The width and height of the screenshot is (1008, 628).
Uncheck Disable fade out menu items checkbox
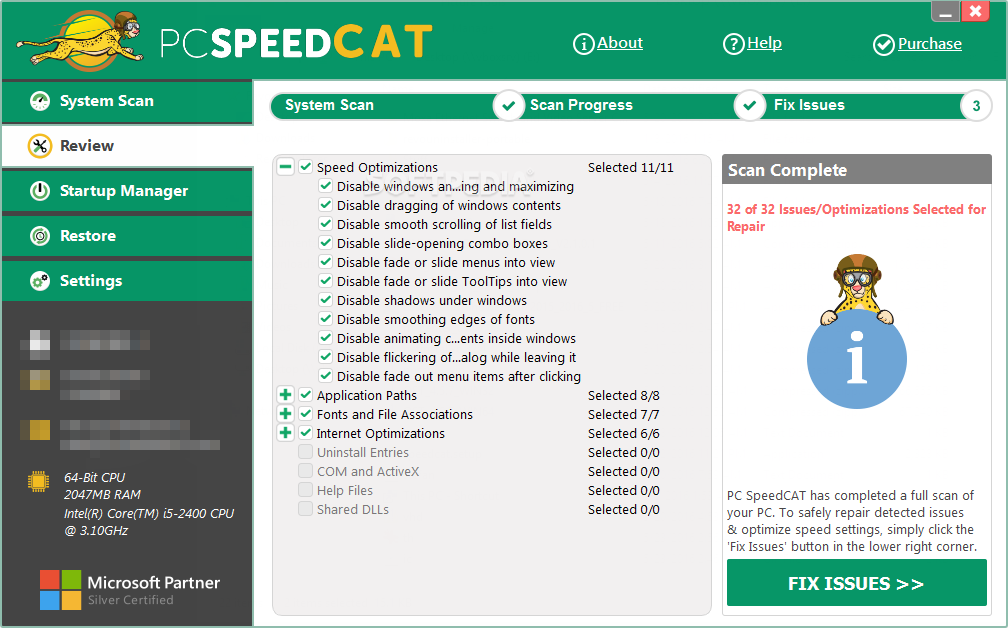point(325,376)
